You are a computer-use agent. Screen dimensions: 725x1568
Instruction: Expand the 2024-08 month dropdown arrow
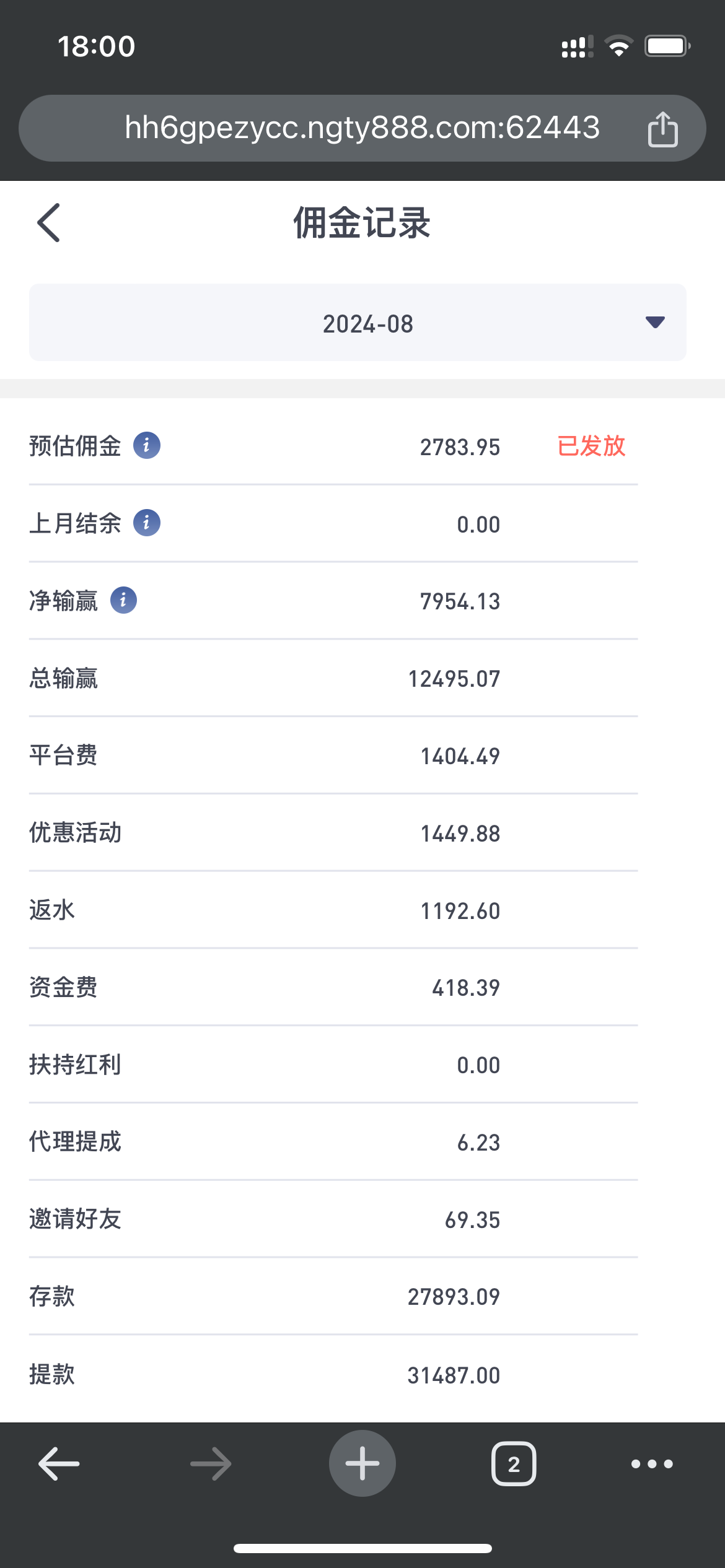654,322
